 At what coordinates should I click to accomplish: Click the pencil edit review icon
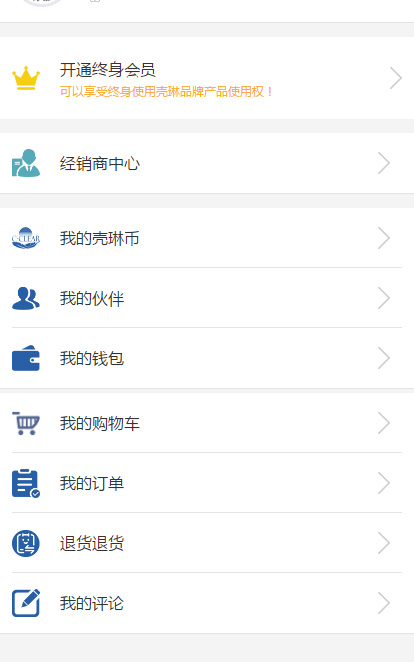coord(26,603)
